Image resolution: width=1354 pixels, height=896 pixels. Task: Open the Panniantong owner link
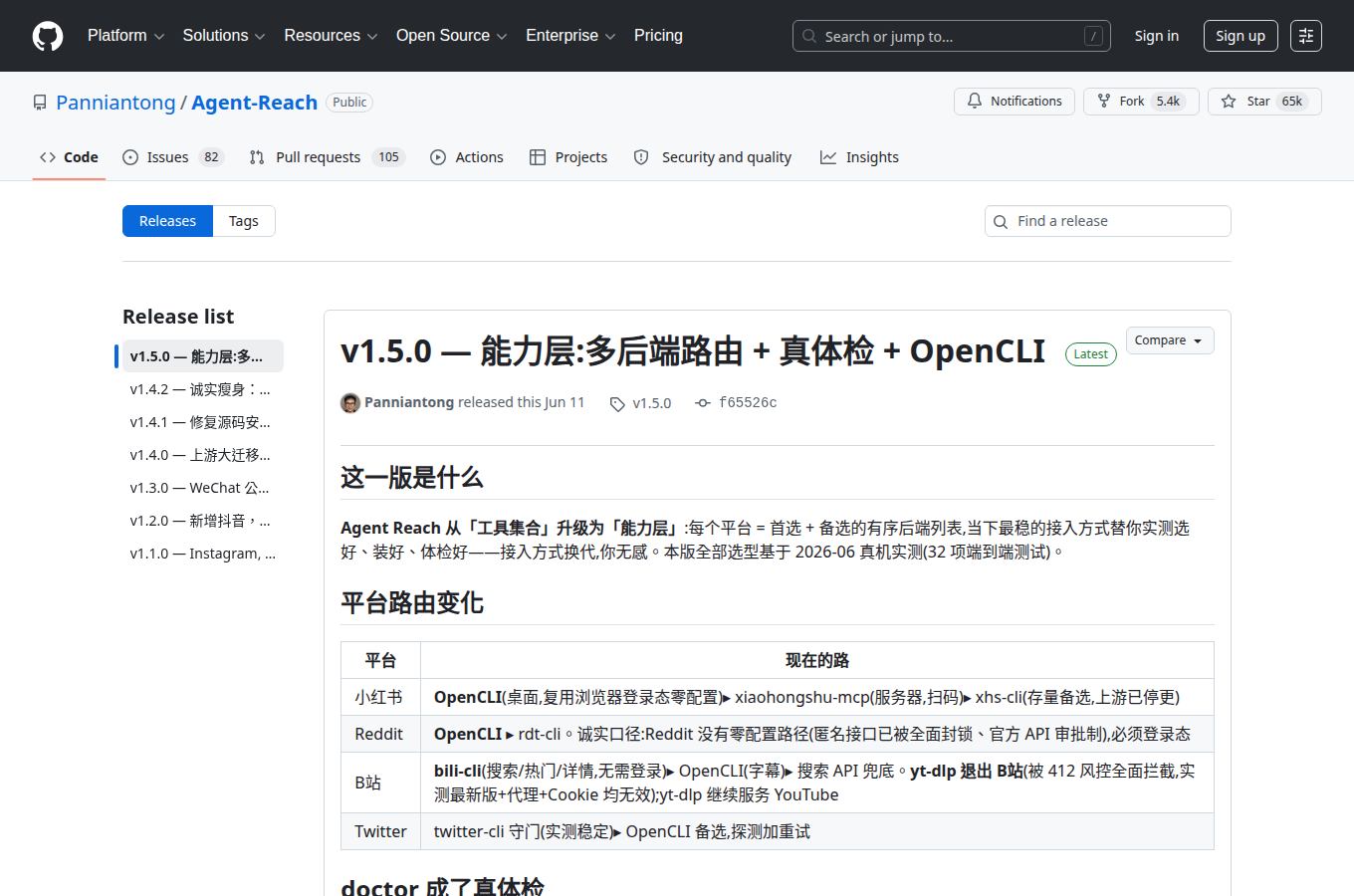(x=115, y=103)
